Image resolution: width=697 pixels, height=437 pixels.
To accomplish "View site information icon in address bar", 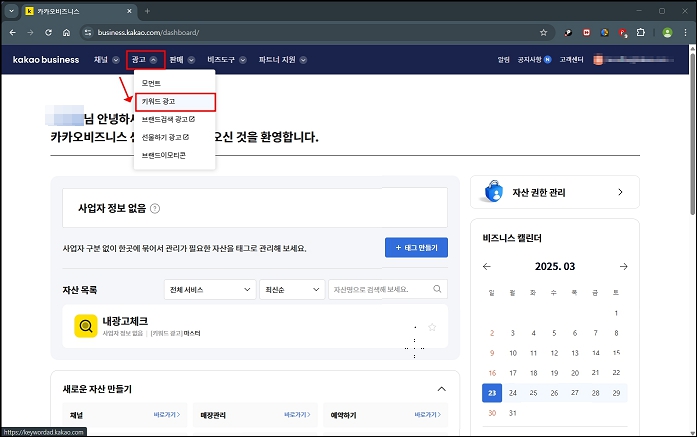I will tap(88, 32).
